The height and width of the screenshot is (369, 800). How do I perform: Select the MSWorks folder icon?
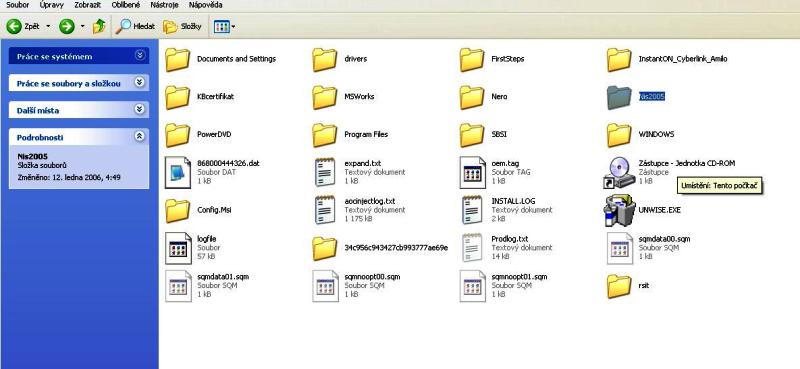[324, 97]
